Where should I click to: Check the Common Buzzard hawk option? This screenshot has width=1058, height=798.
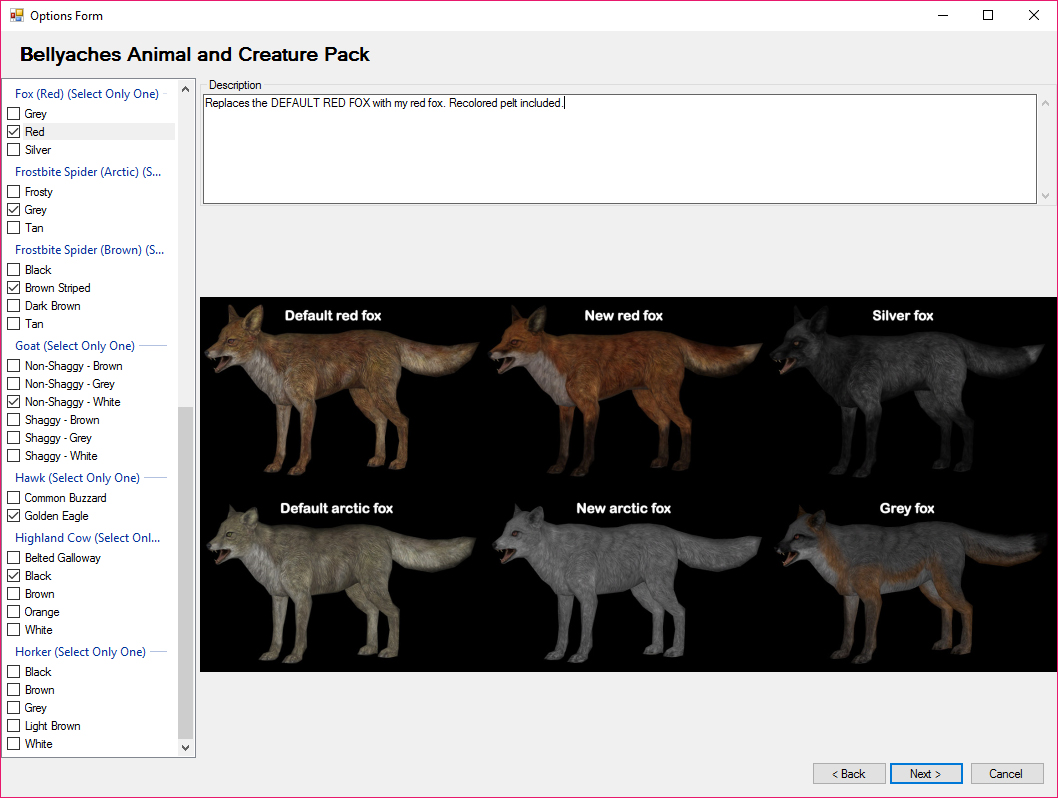pyautogui.click(x=13, y=498)
